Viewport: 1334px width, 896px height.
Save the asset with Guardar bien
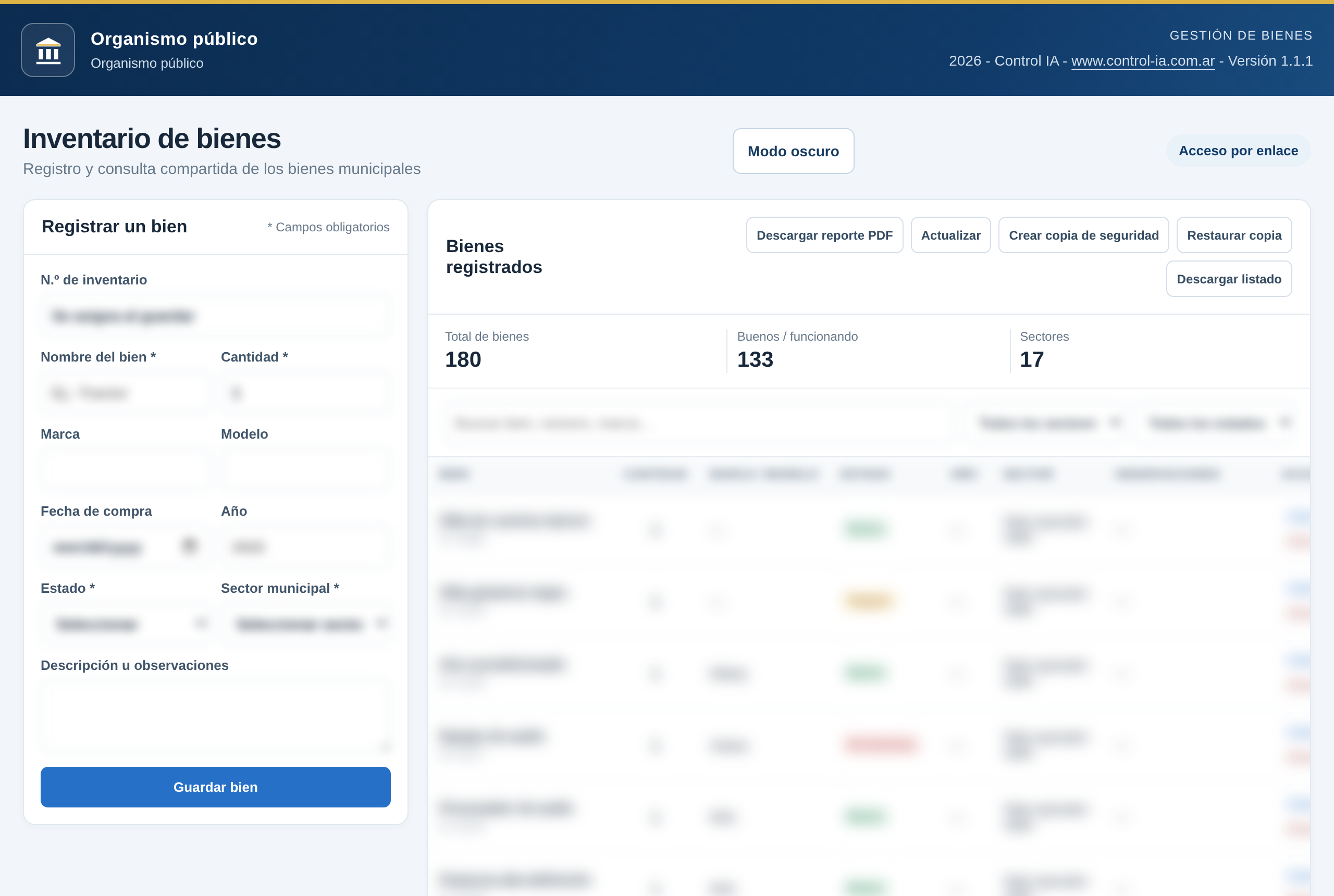pos(216,787)
